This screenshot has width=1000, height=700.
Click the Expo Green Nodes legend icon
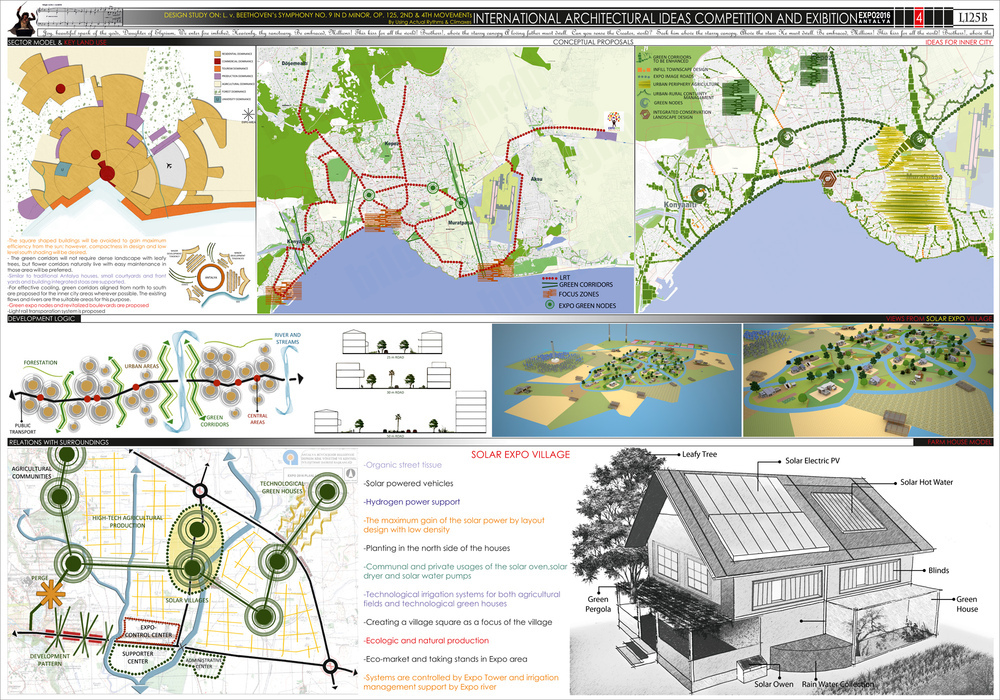point(548,305)
